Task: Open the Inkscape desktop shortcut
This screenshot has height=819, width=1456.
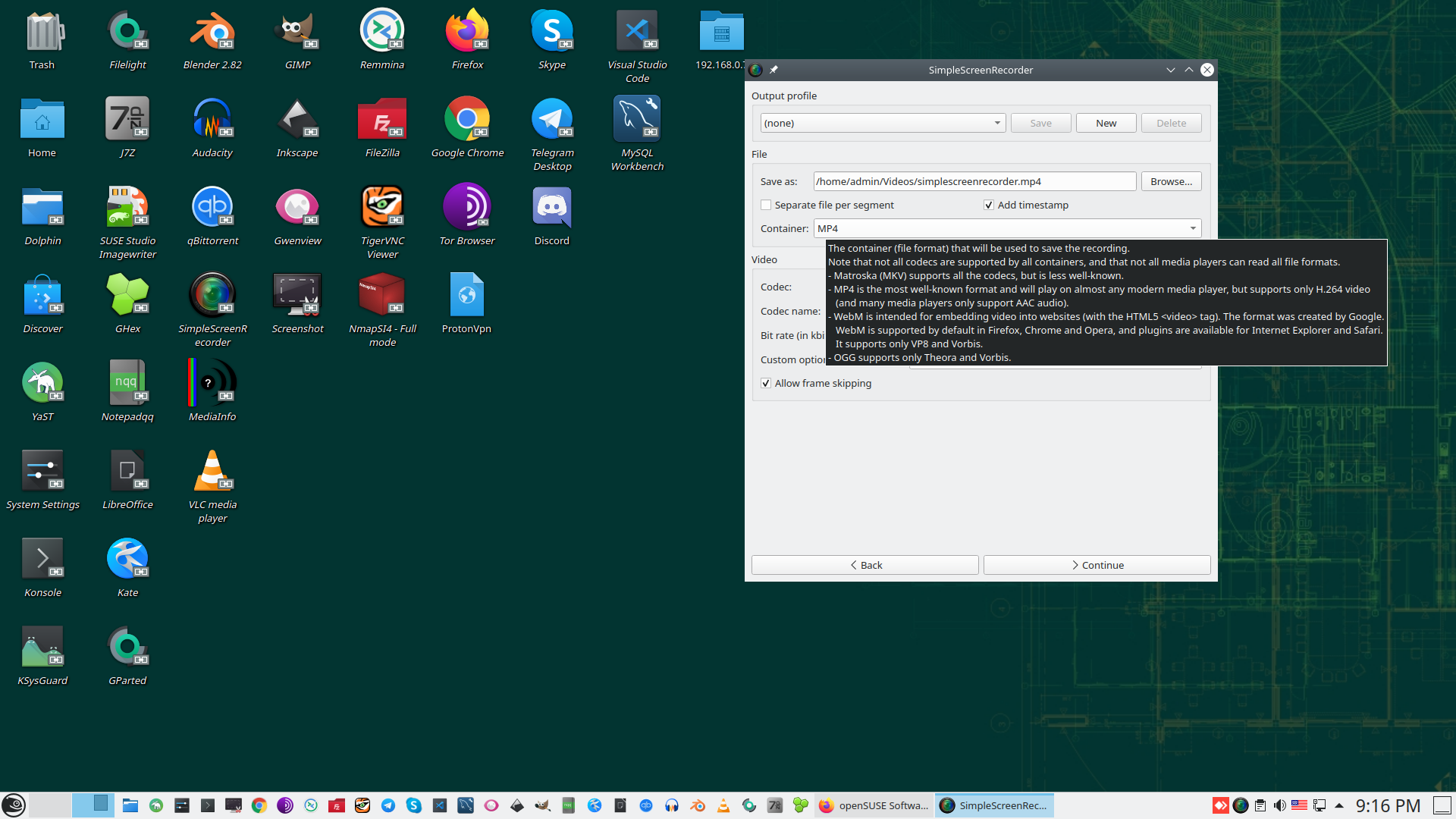Action: (x=297, y=120)
